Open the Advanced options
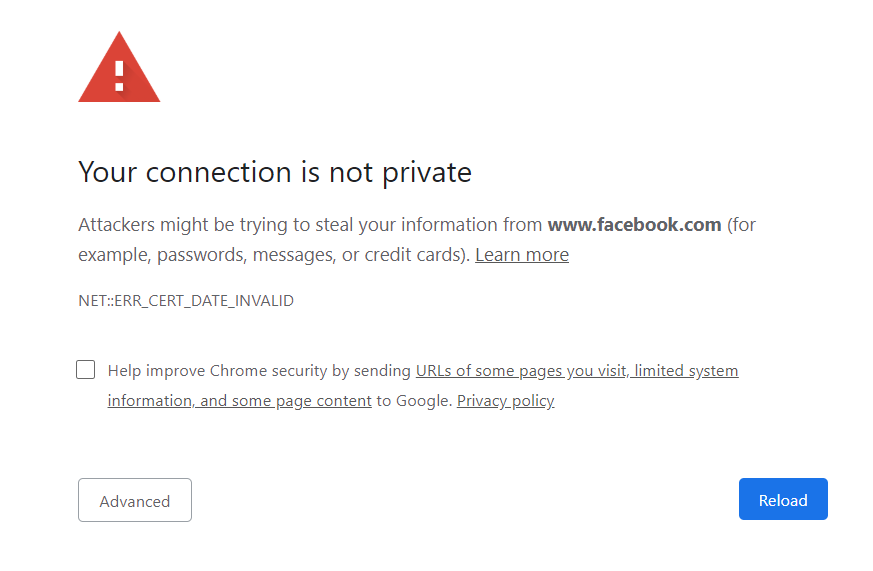Image resolution: width=873 pixels, height=571 pixels. tap(135, 500)
